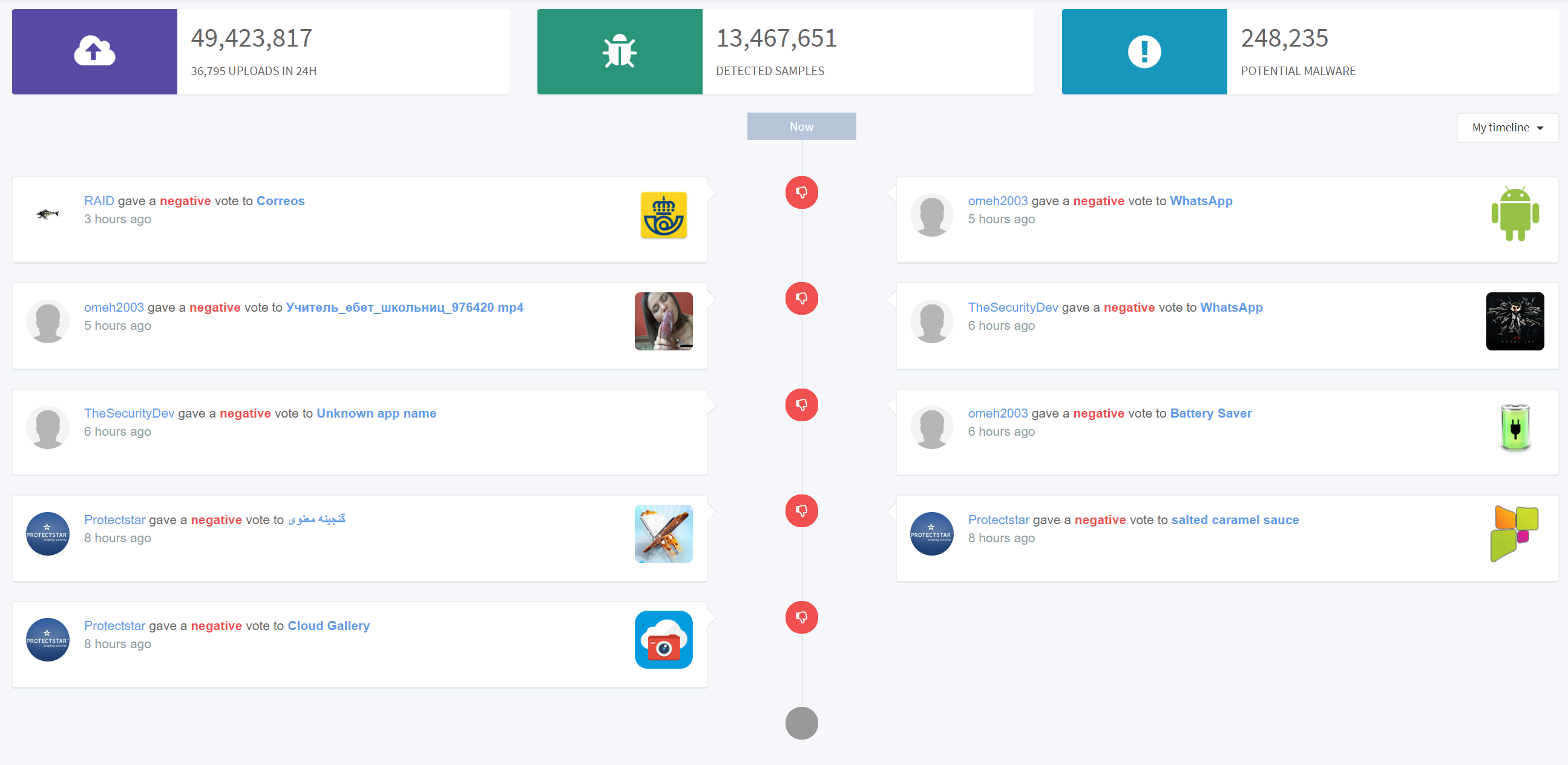Click the dark WhatsApp app thumbnail
The image size is (1568, 765).
(x=1514, y=321)
